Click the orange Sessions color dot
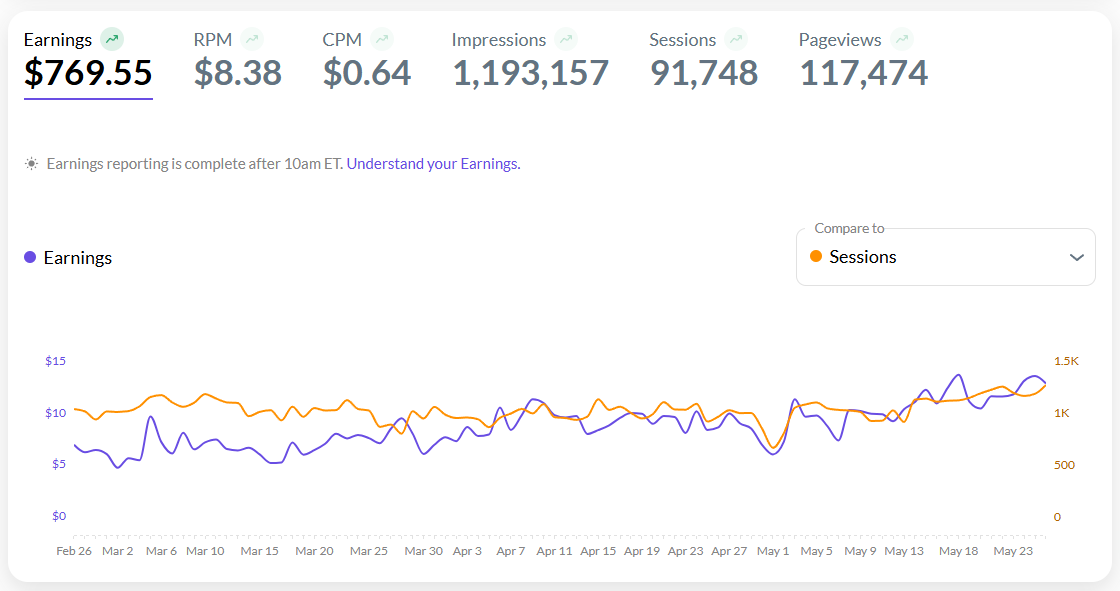This screenshot has width=1120, height=591. (816, 257)
